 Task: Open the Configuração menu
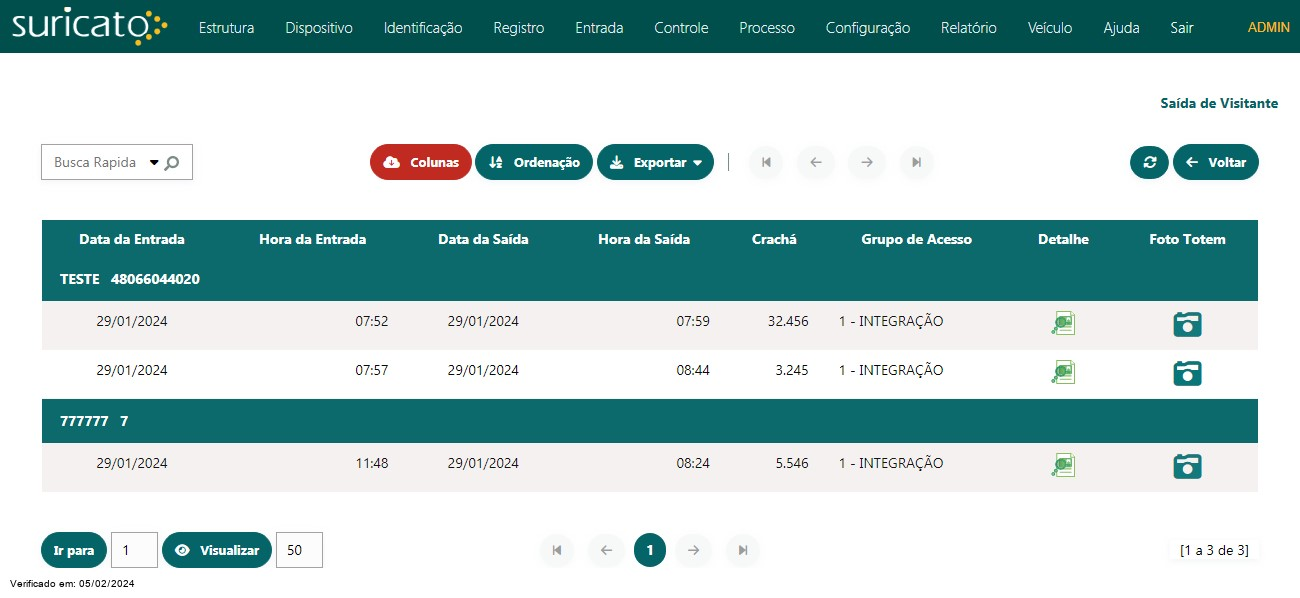(x=868, y=28)
